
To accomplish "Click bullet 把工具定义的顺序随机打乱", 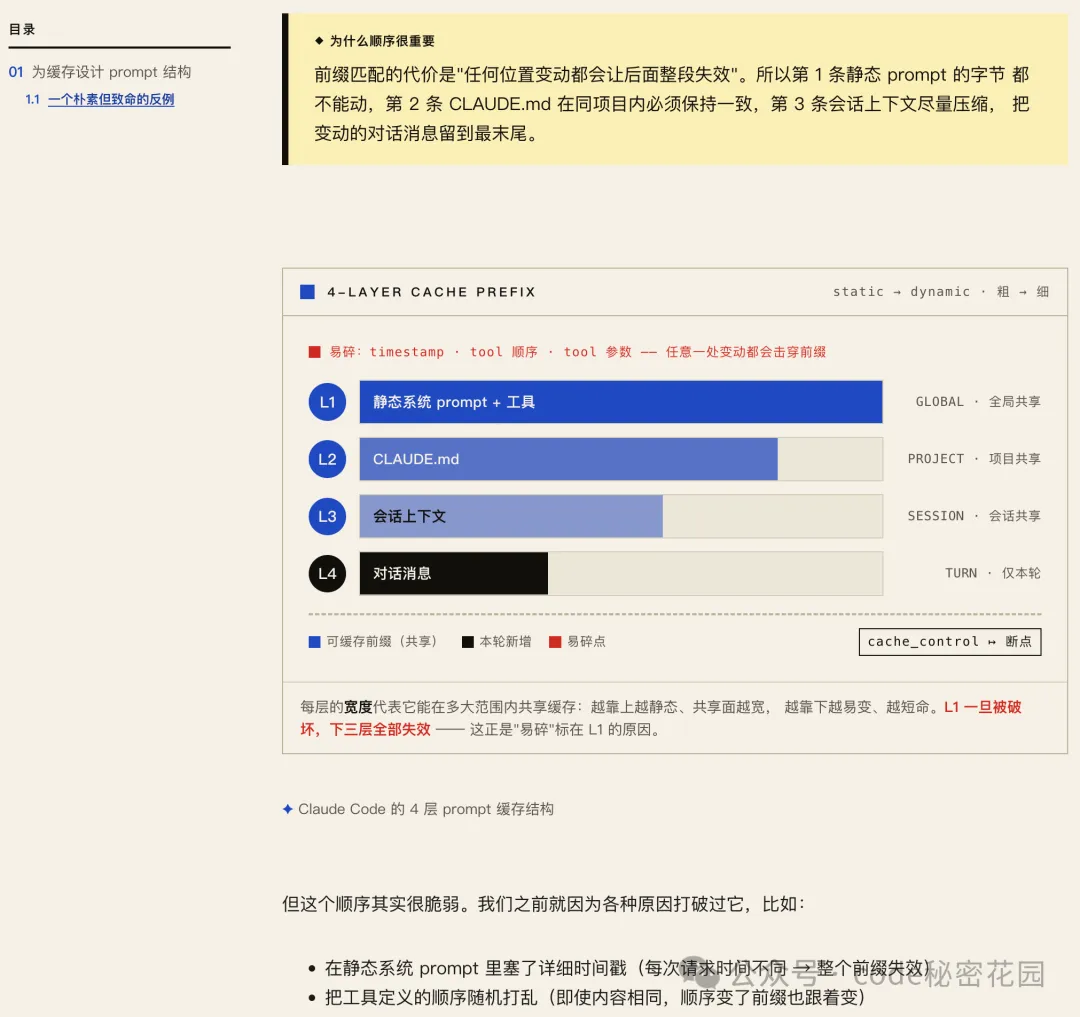I will tap(595, 997).
